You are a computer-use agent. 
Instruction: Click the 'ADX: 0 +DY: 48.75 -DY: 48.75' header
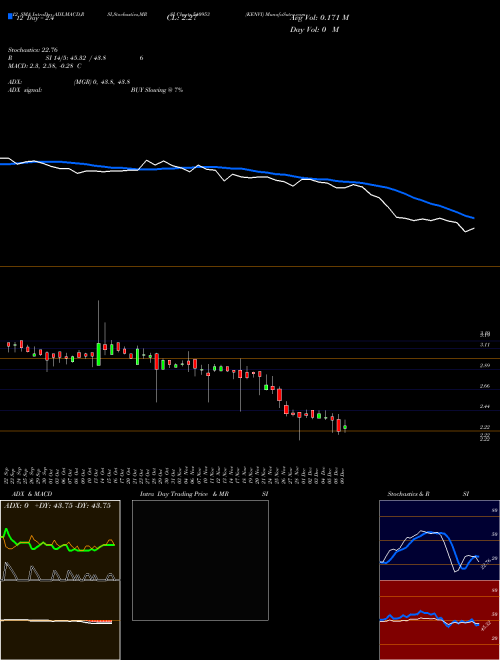(57, 506)
